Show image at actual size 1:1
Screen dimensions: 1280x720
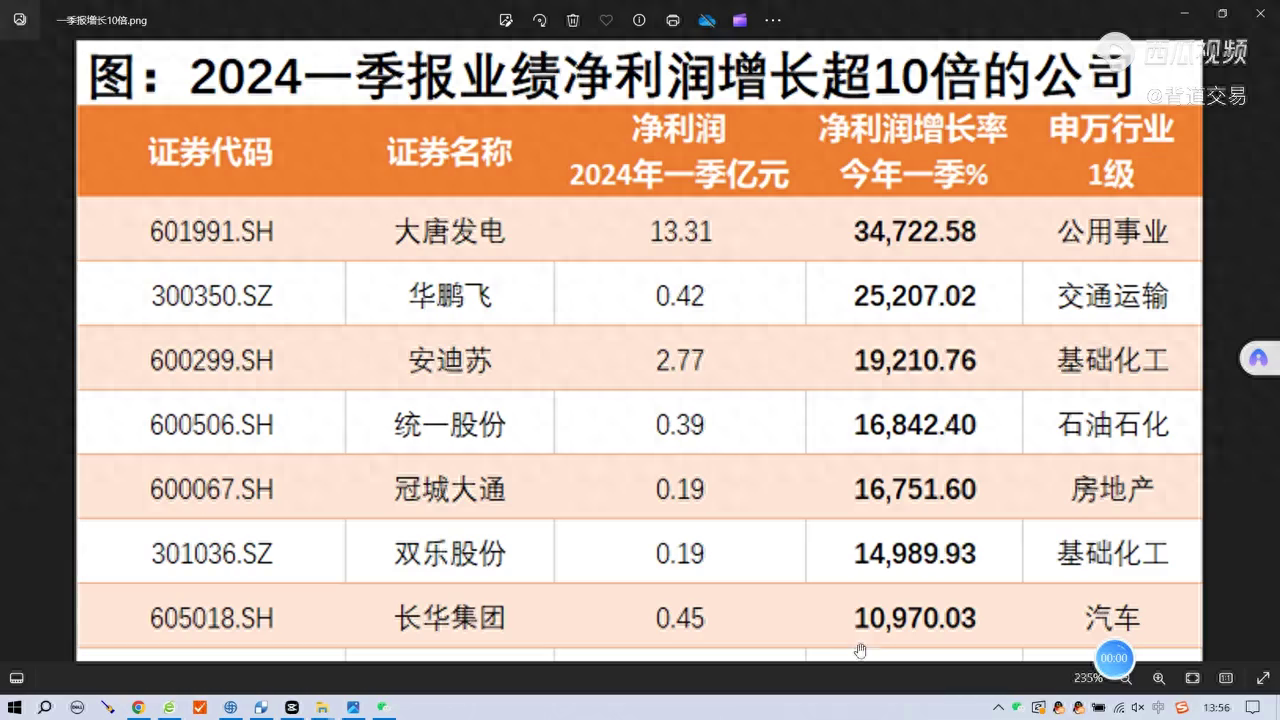coord(1226,678)
